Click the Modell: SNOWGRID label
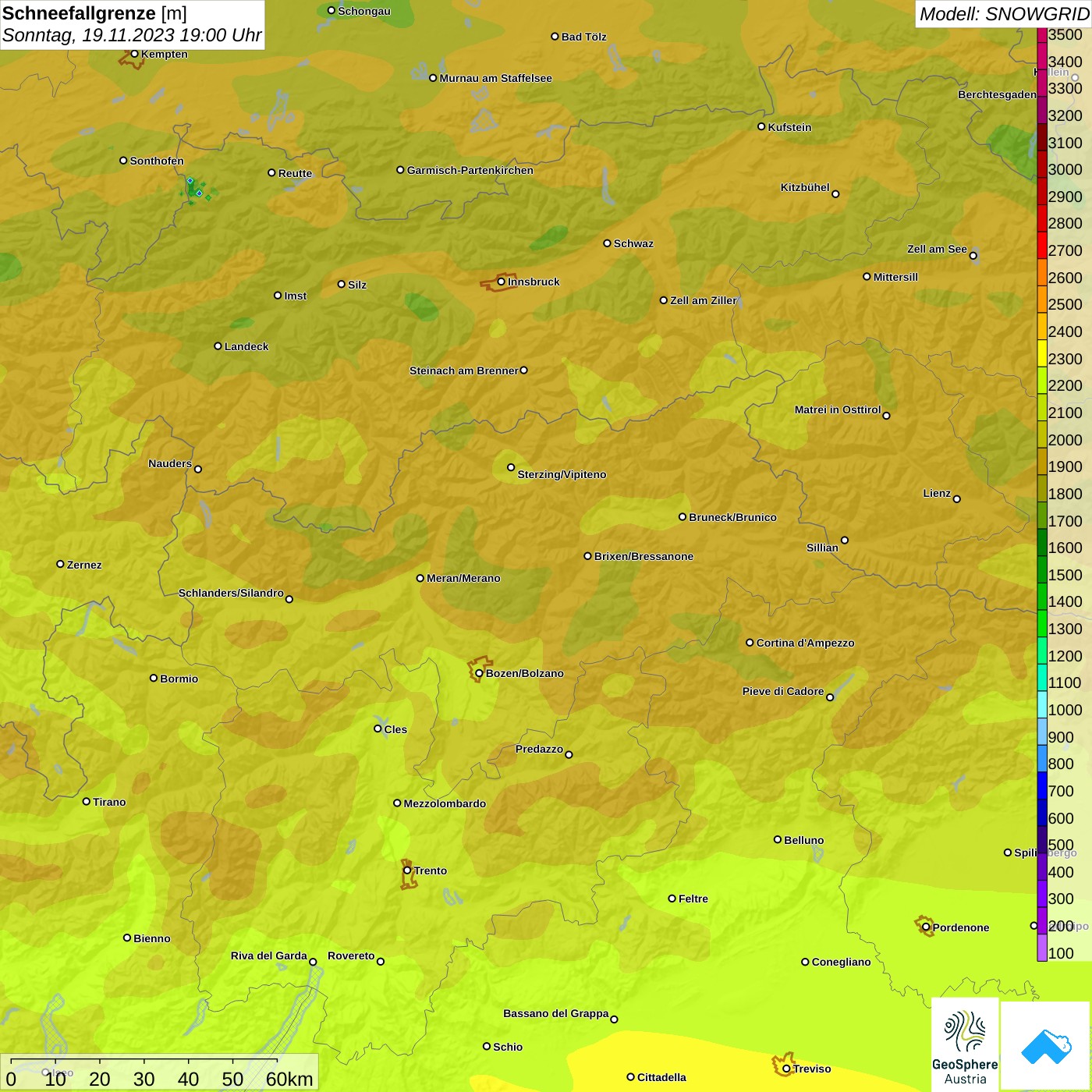 click(x=1004, y=14)
